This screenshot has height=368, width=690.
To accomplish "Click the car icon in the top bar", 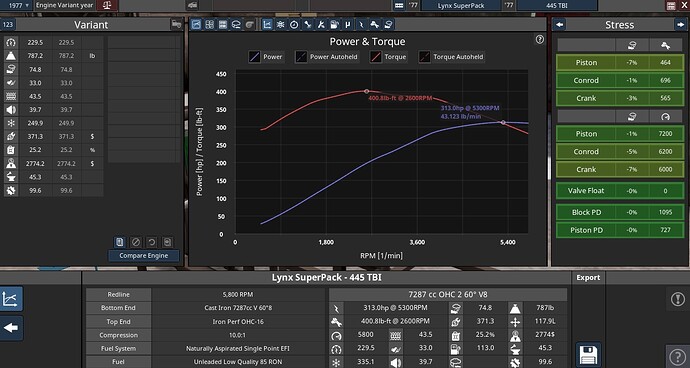I will point(192,5).
